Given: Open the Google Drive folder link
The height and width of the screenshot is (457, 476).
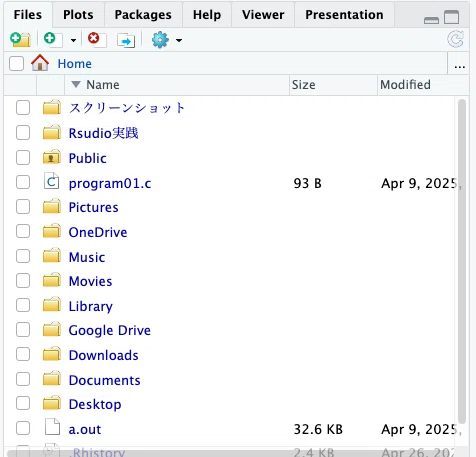Looking at the screenshot, I should coord(110,330).
